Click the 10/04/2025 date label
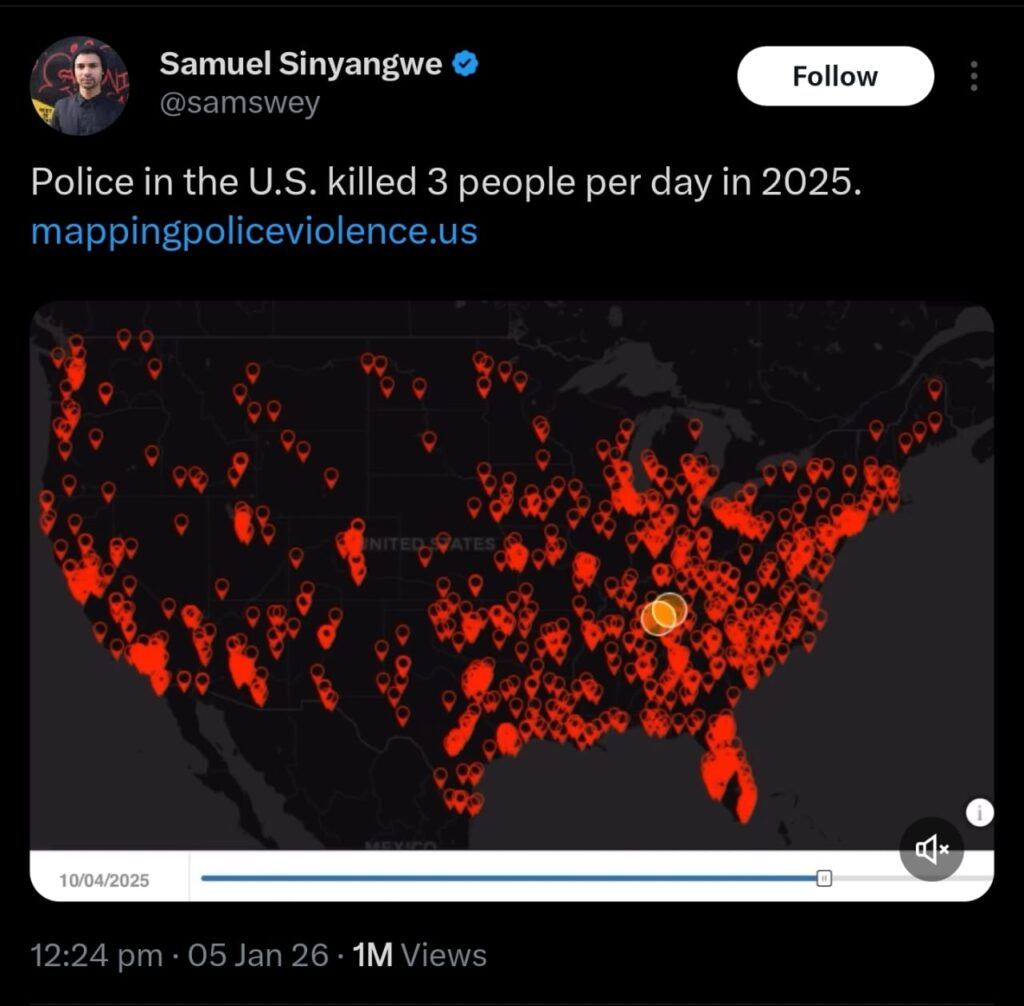 (104, 880)
